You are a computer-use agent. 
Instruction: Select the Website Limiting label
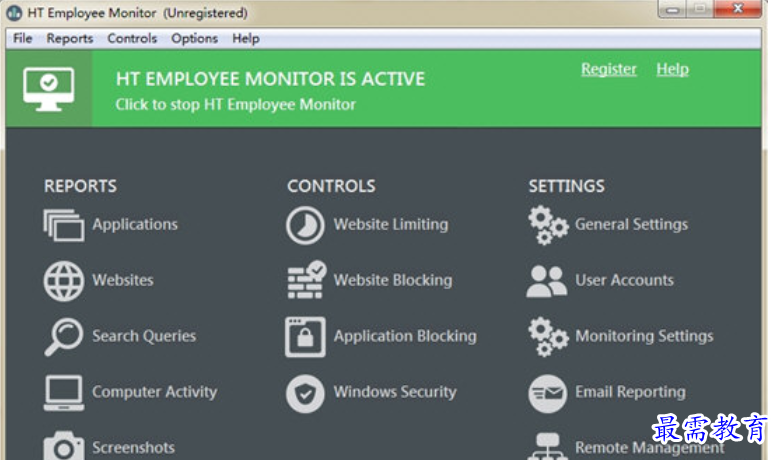pos(391,225)
